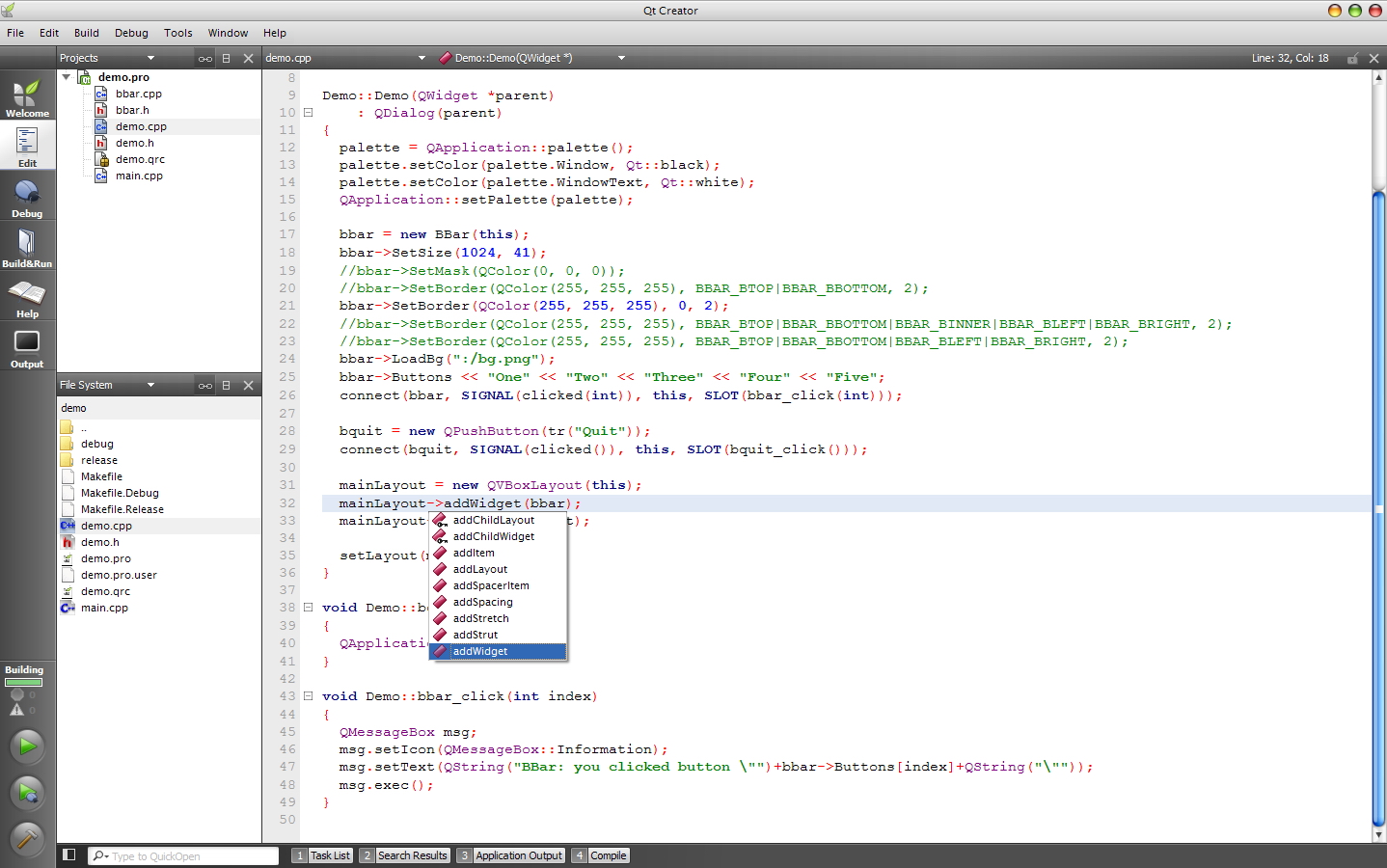Split the Projects panel
The image size is (1387, 868).
(x=227, y=58)
